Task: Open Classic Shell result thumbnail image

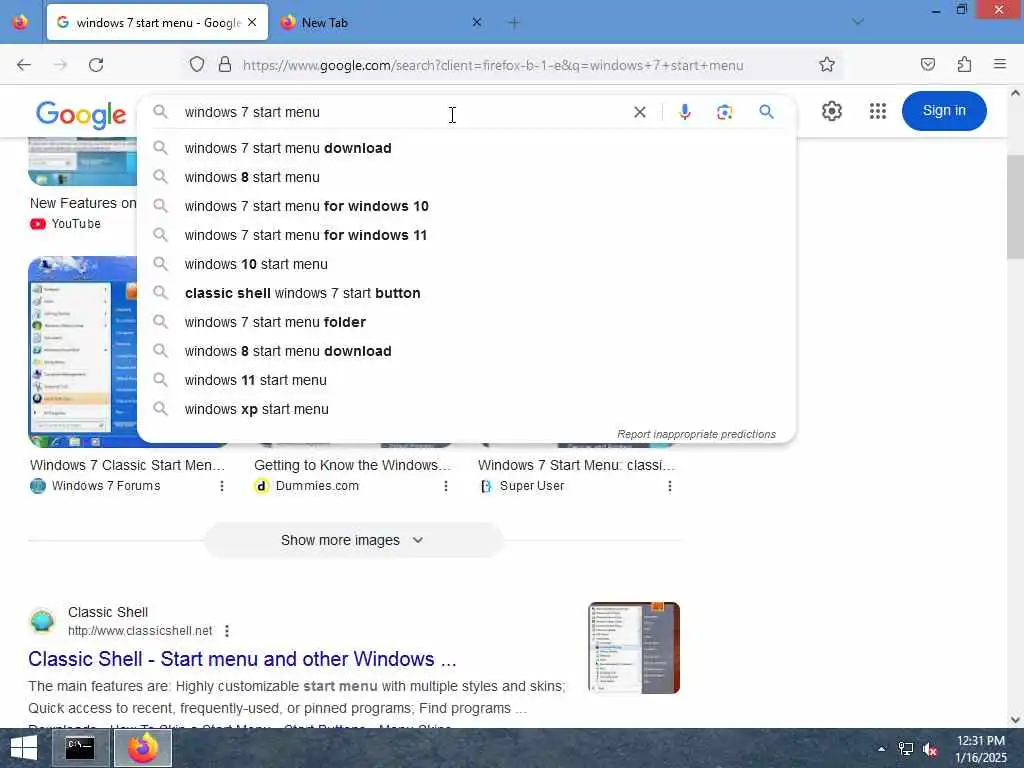Action: point(633,648)
